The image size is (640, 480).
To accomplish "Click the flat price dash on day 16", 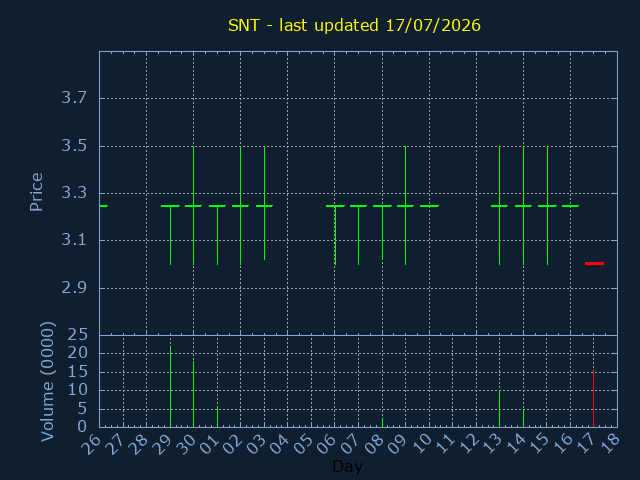I will pos(570,206).
